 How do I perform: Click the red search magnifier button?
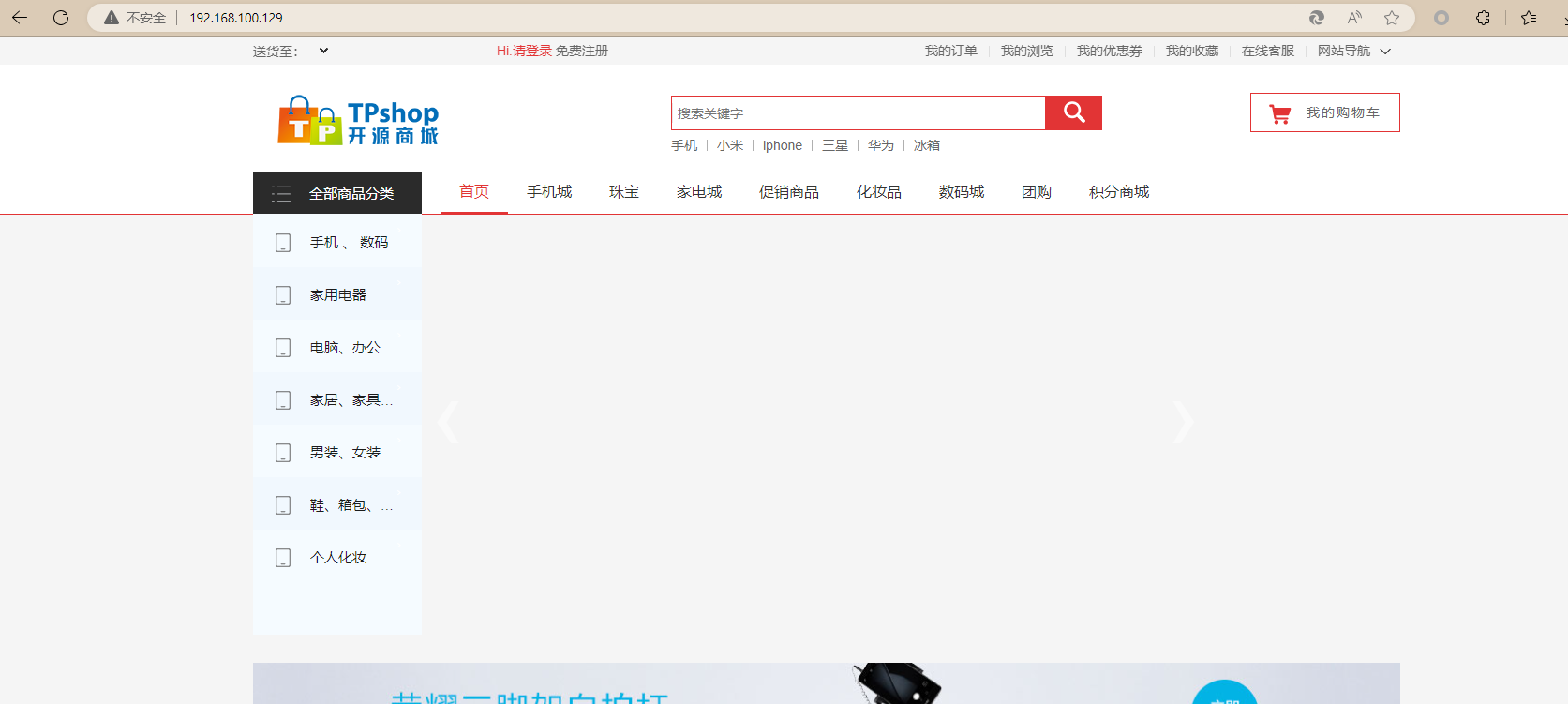[1073, 113]
